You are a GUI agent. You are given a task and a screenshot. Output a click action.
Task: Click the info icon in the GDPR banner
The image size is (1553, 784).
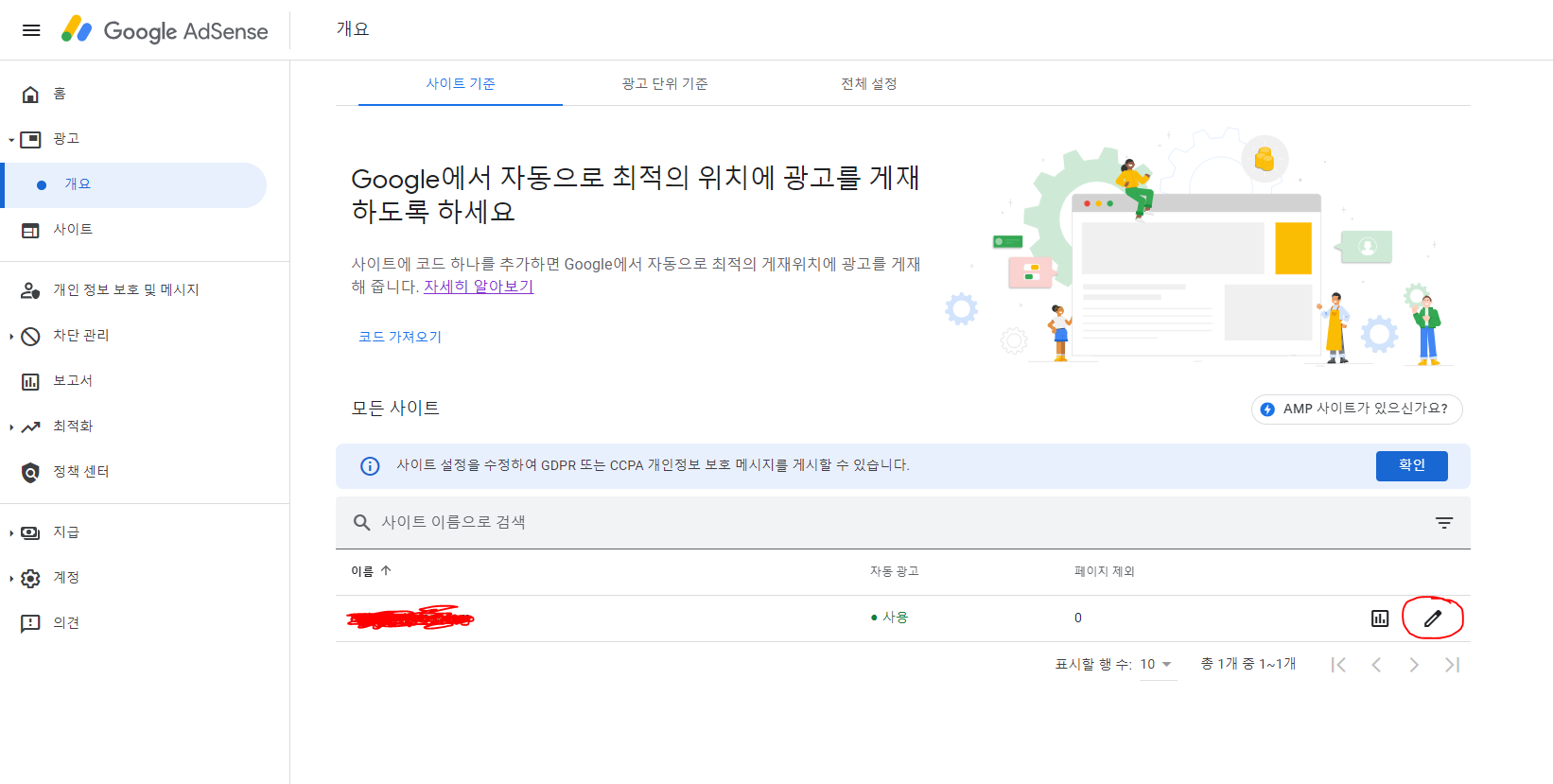[x=370, y=465]
